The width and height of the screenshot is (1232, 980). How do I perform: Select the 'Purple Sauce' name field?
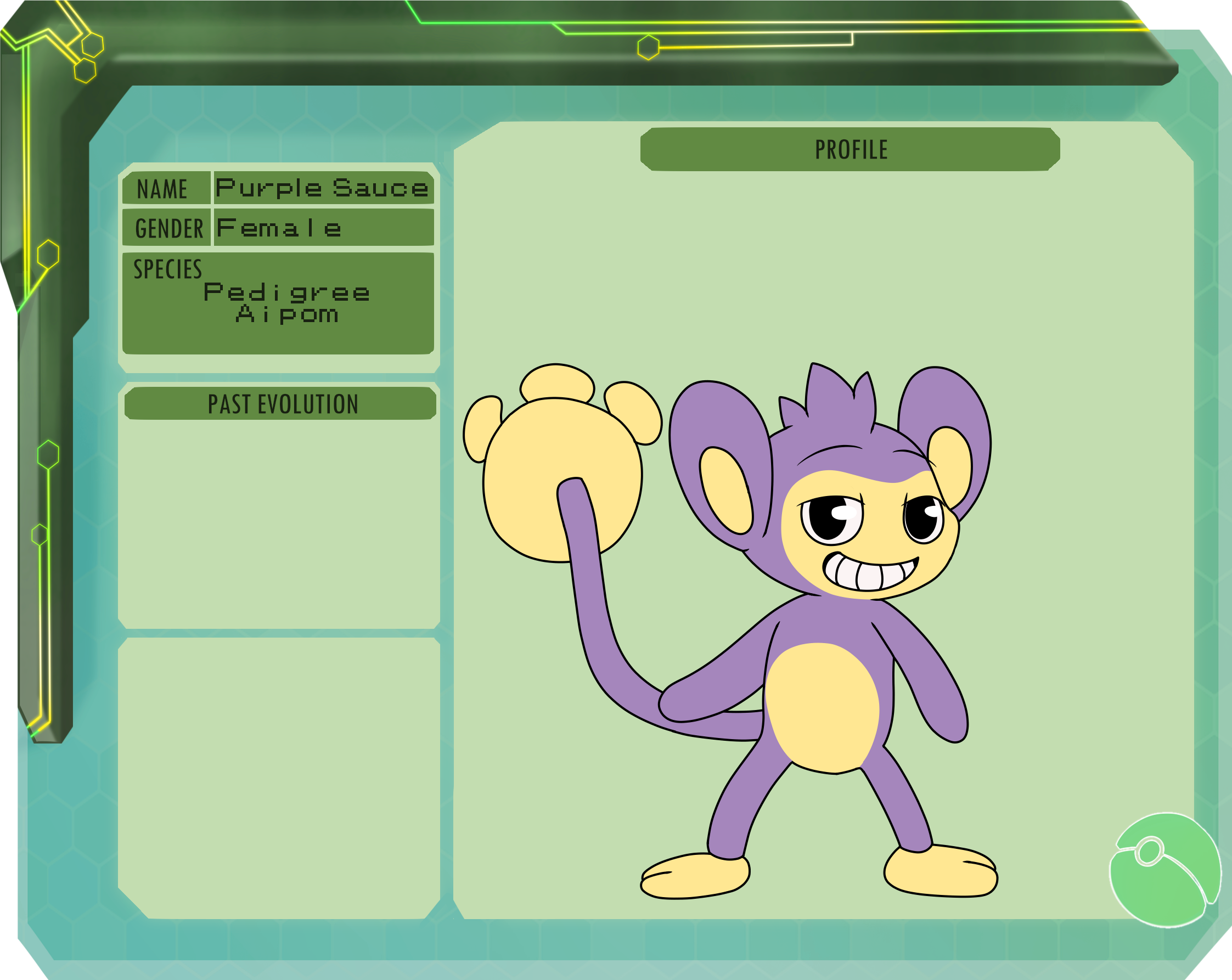[x=324, y=188]
